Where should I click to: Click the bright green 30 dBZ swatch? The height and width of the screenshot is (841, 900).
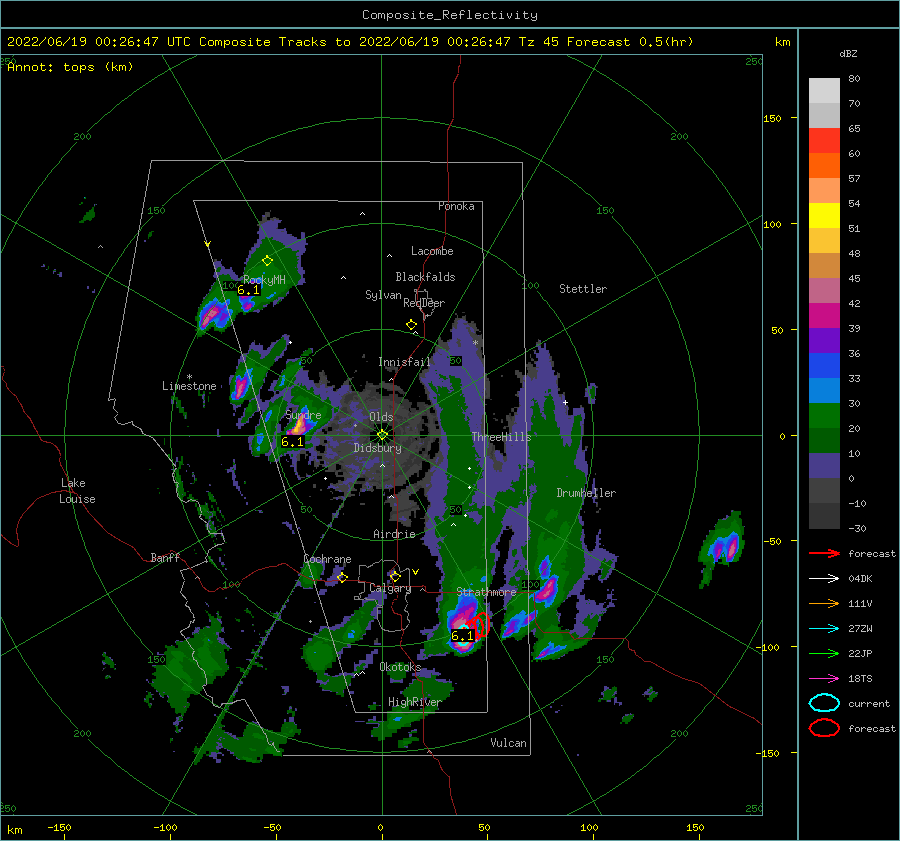(x=824, y=416)
